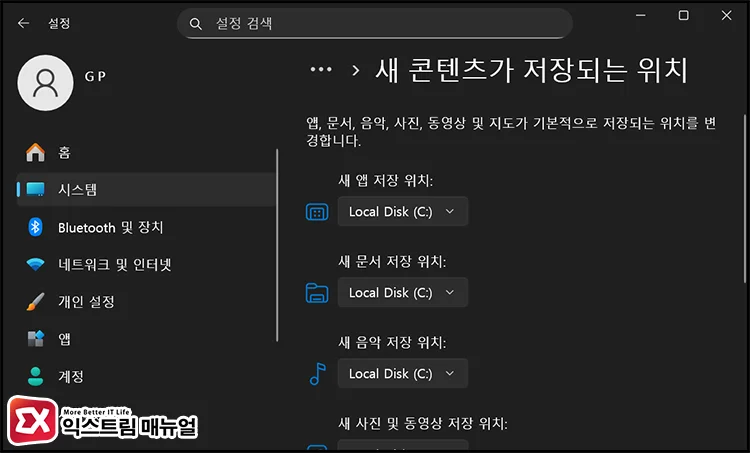Click the 새 앱 저장 위치 label
Image resolution: width=750 pixels, height=453 pixels.
click(386, 180)
